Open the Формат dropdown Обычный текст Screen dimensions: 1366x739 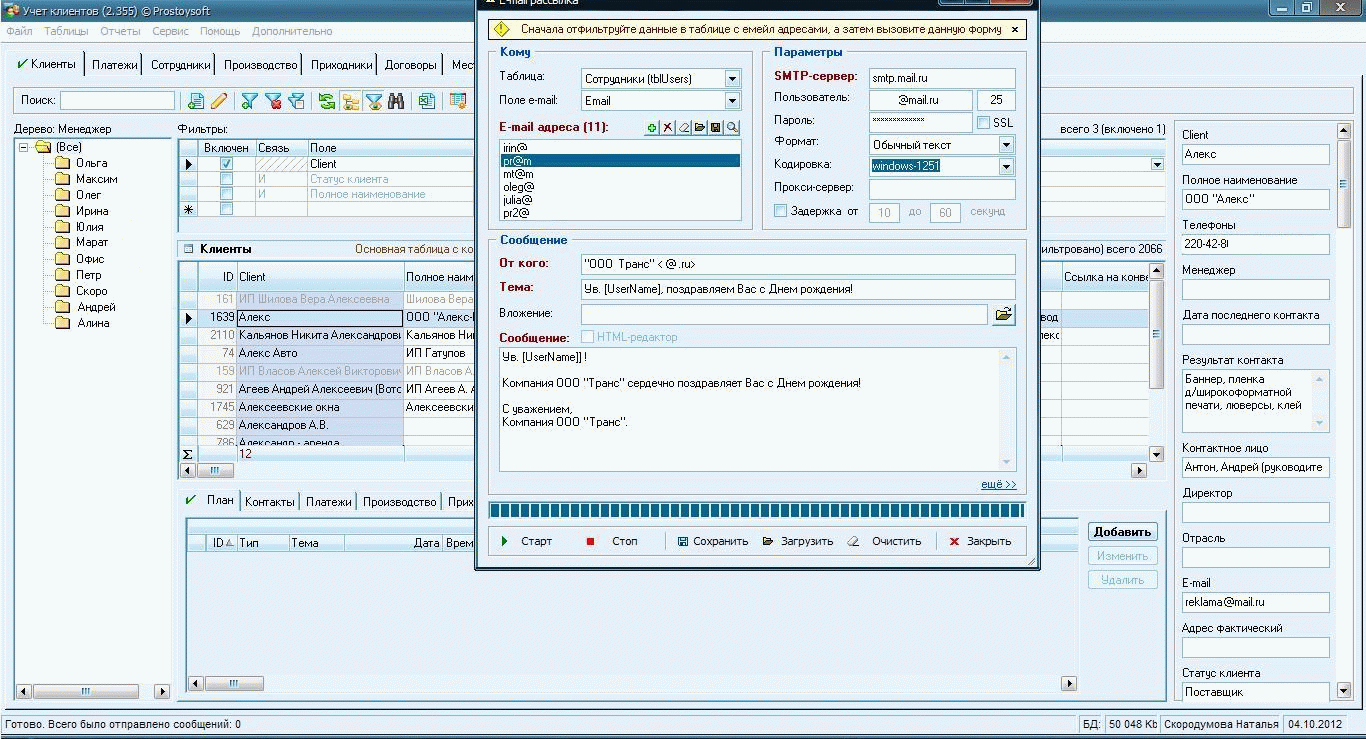click(x=1006, y=144)
